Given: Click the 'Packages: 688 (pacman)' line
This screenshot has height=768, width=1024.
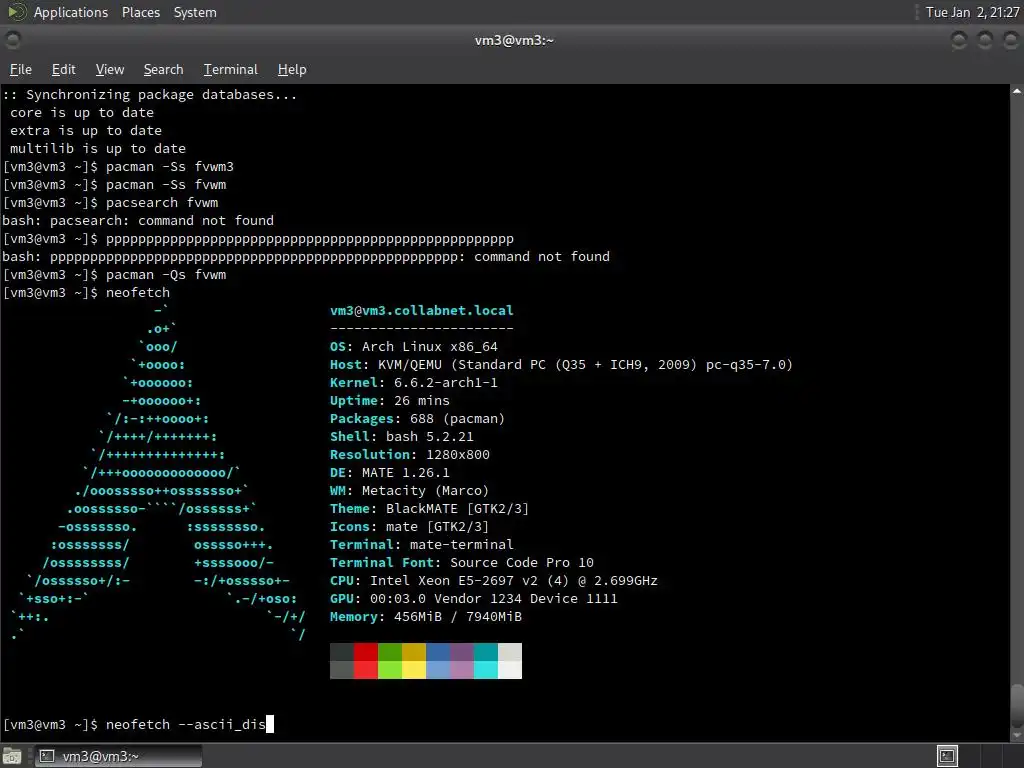Looking at the screenshot, I should pyautogui.click(x=417, y=419).
